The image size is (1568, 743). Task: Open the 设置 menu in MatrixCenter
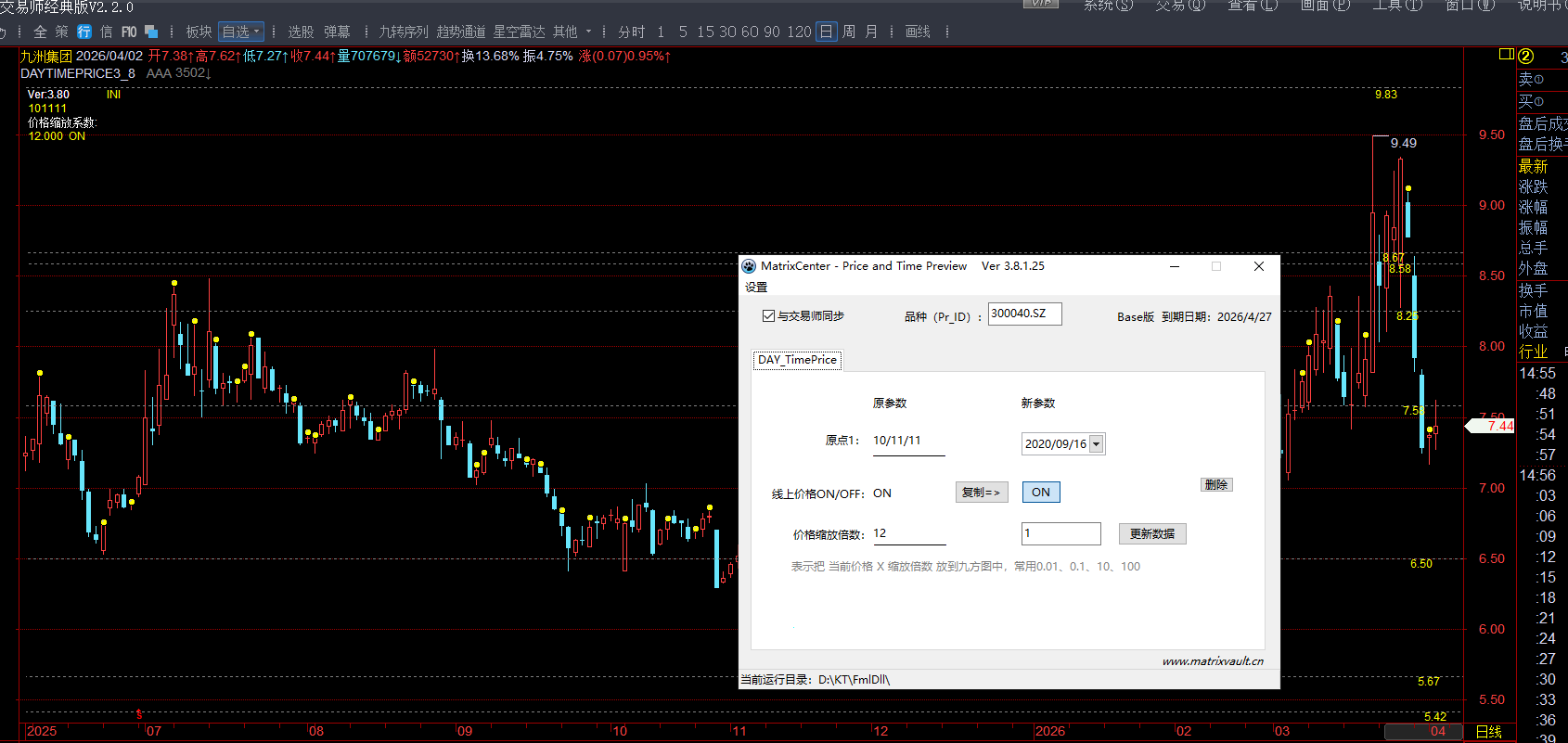pos(756,288)
